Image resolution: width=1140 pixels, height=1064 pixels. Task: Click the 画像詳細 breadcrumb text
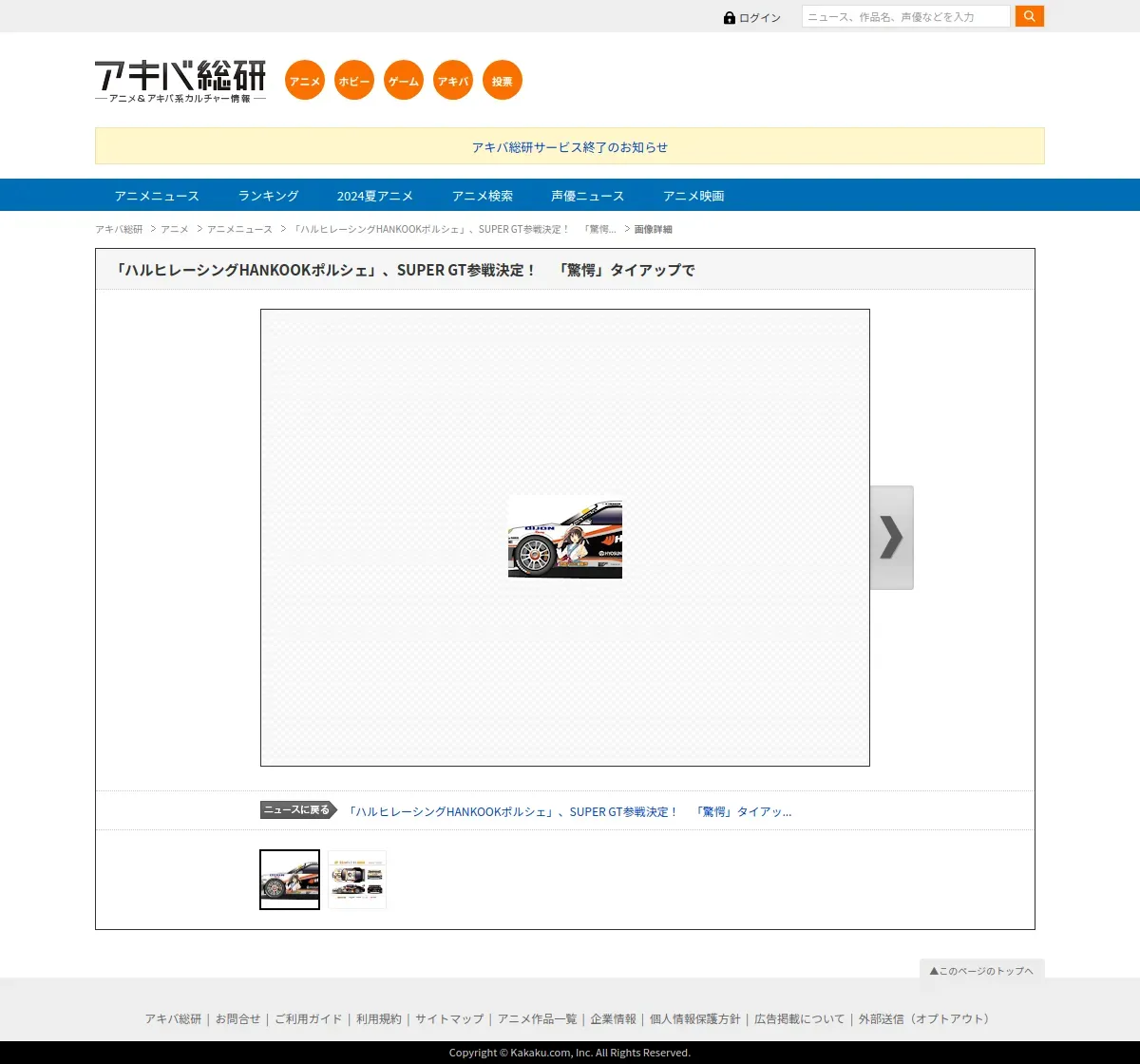654,229
